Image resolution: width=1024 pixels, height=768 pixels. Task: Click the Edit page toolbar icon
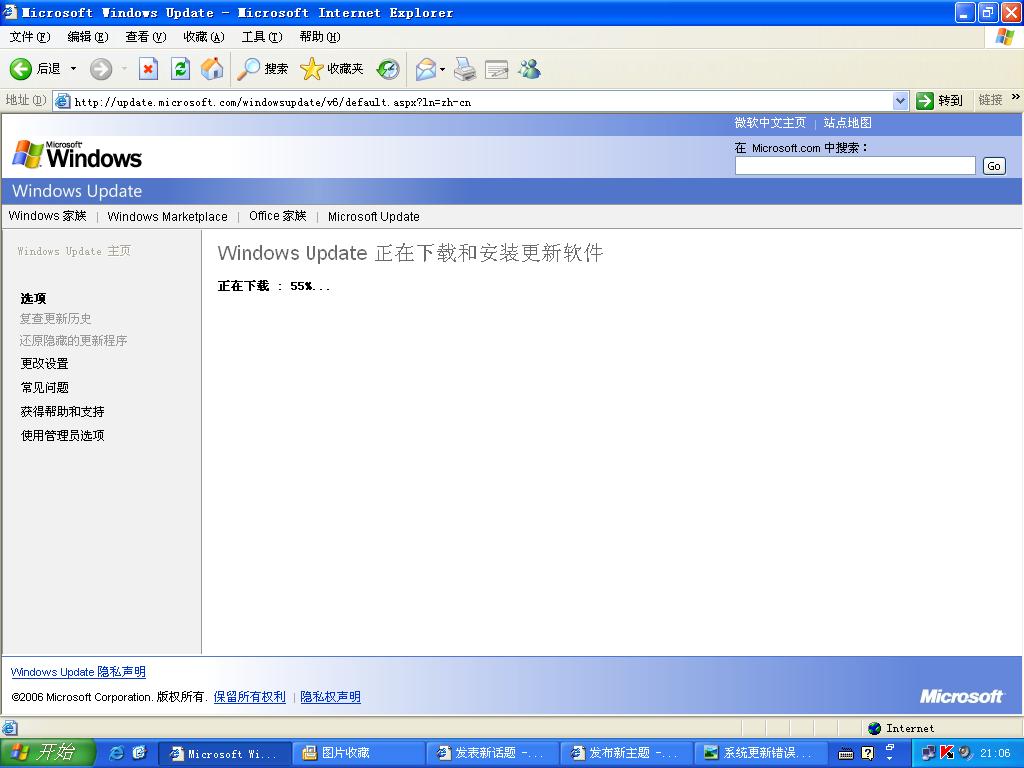point(497,69)
